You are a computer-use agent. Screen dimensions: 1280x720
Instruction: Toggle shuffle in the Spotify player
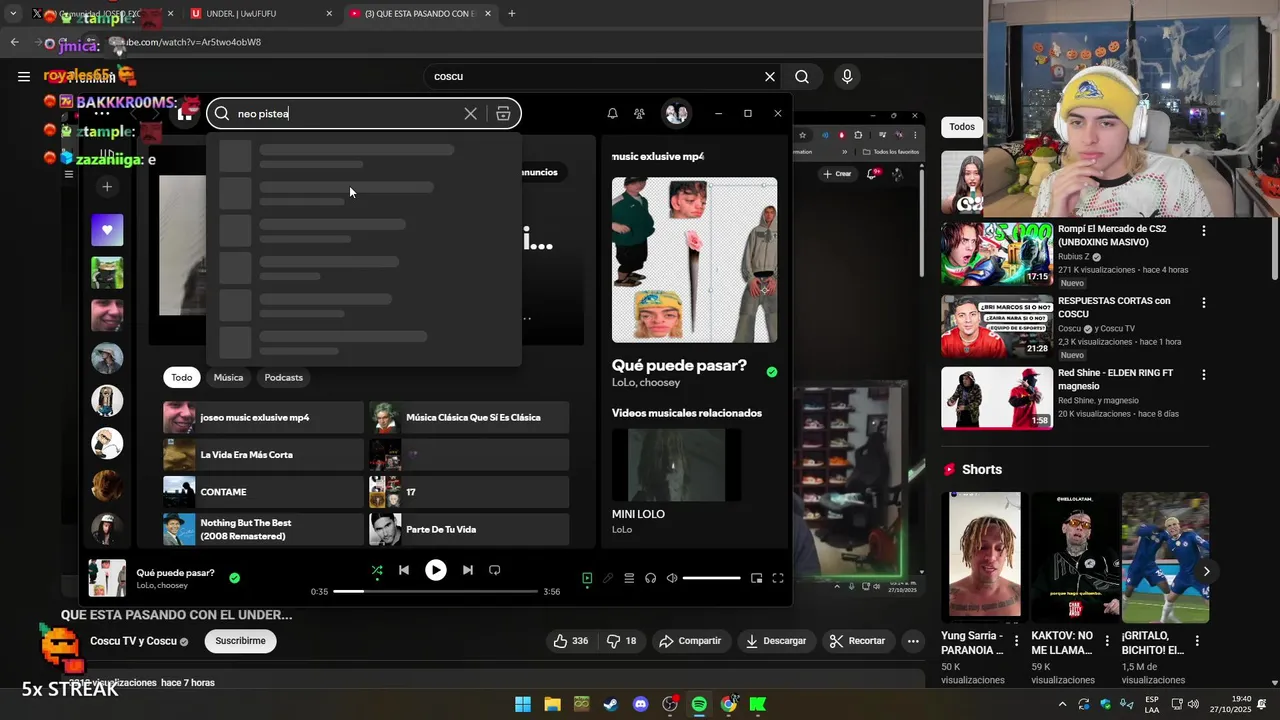[x=377, y=570]
